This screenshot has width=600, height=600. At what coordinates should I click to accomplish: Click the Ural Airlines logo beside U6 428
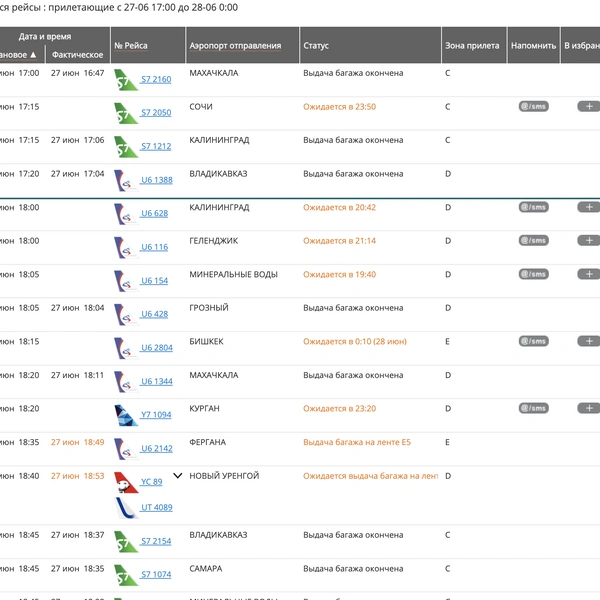pos(126,315)
